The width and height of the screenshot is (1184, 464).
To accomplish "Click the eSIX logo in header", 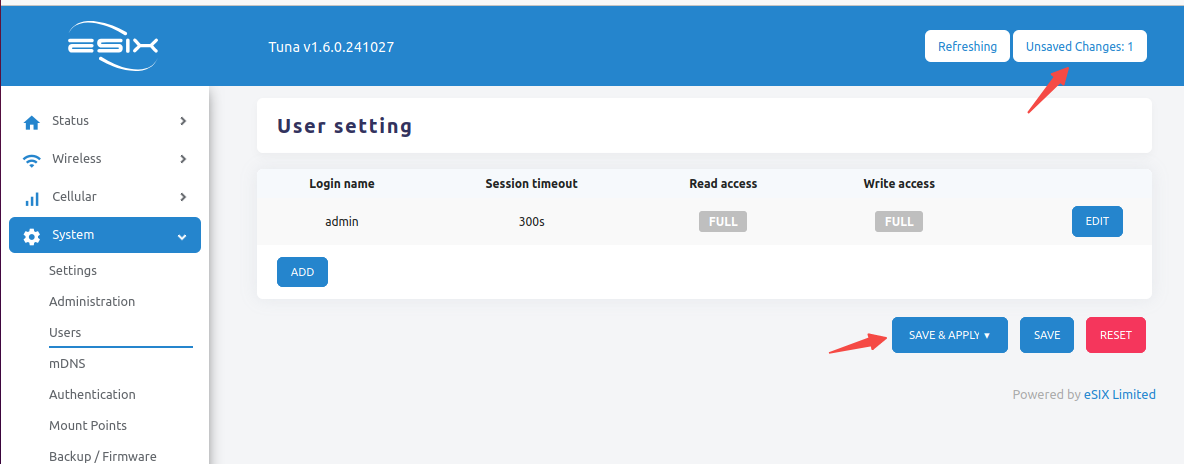I will click(112, 46).
